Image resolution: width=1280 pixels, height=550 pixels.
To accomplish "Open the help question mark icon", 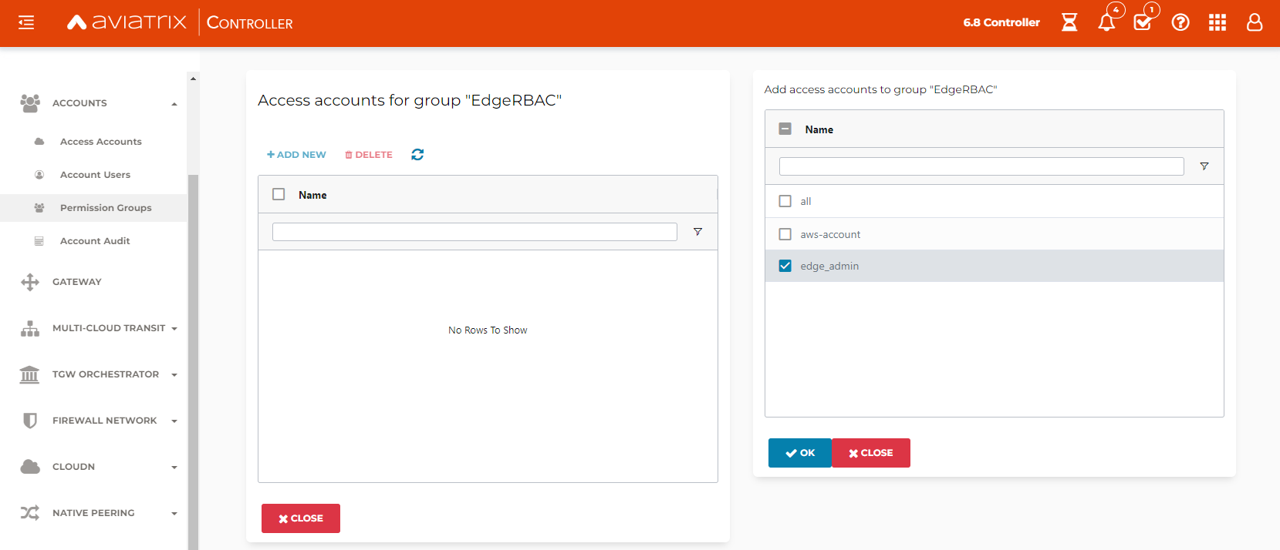I will pos(1180,22).
